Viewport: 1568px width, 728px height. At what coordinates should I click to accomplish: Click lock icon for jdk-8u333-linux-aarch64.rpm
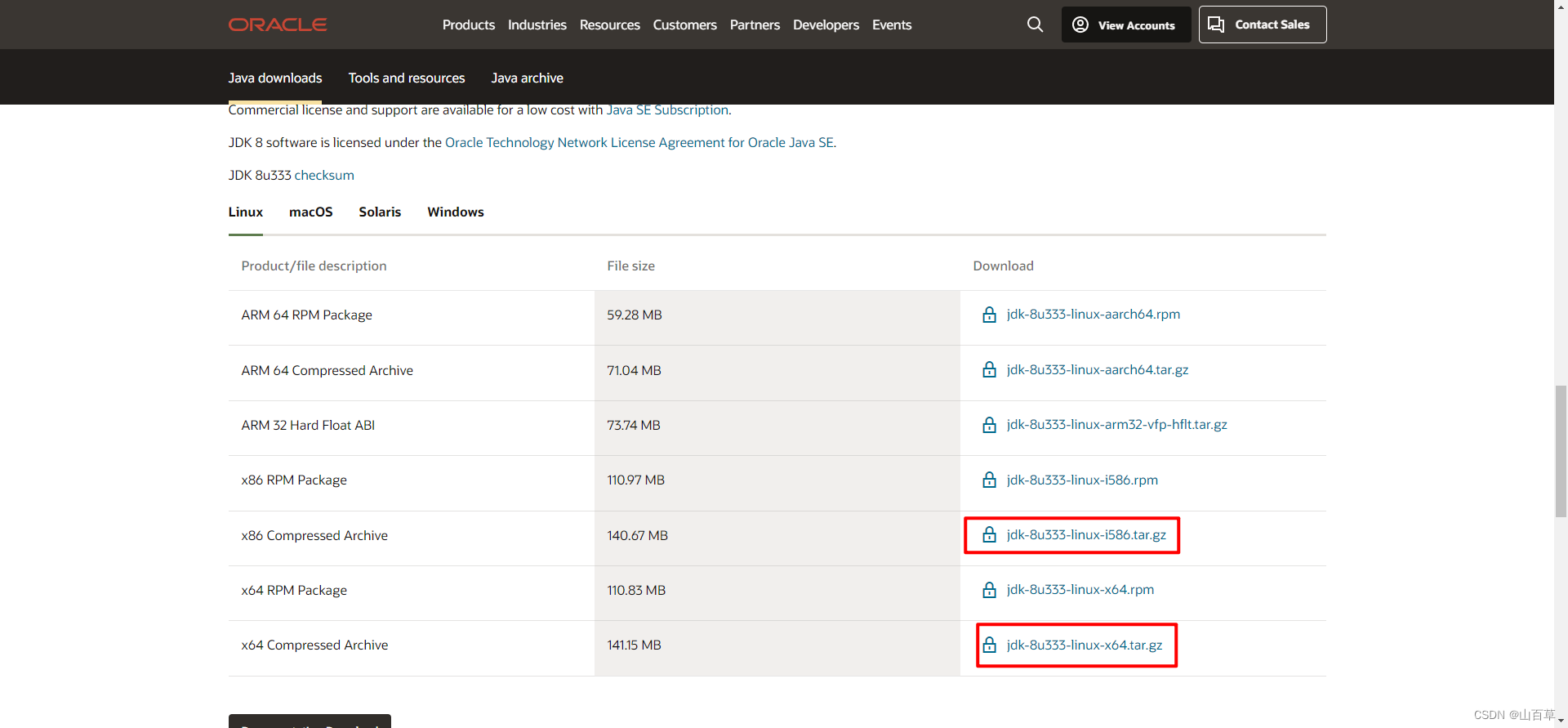pyautogui.click(x=989, y=315)
